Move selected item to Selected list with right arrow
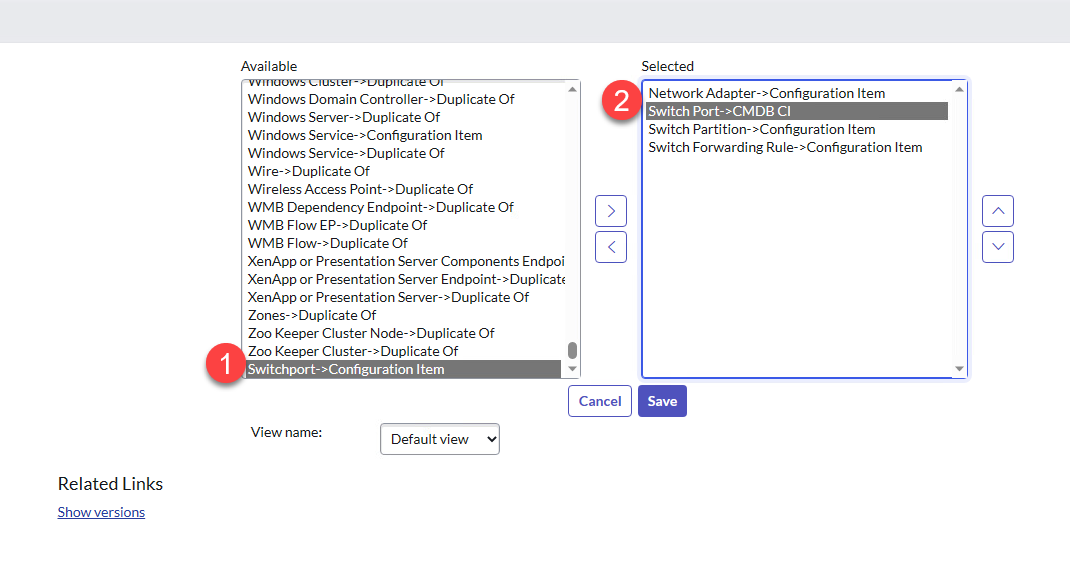This screenshot has width=1070, height=581. (x=611, y=211)
